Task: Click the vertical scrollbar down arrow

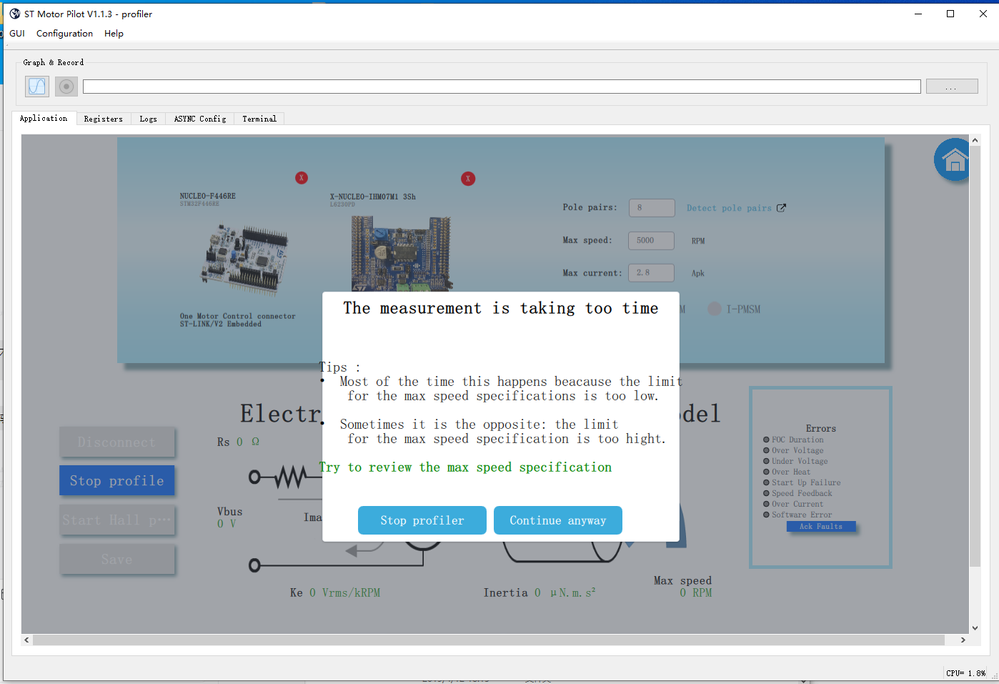Action: 975,629
